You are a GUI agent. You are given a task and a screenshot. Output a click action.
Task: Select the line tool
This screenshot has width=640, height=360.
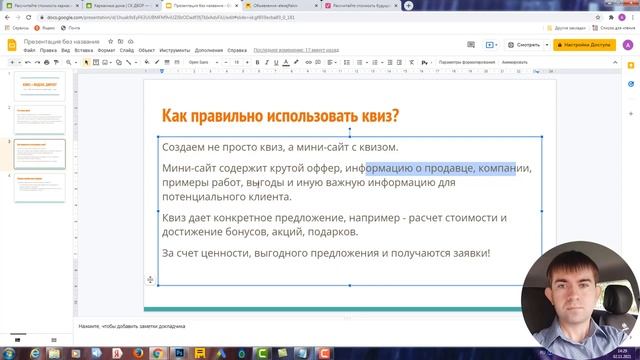click(x=129, y=62)
